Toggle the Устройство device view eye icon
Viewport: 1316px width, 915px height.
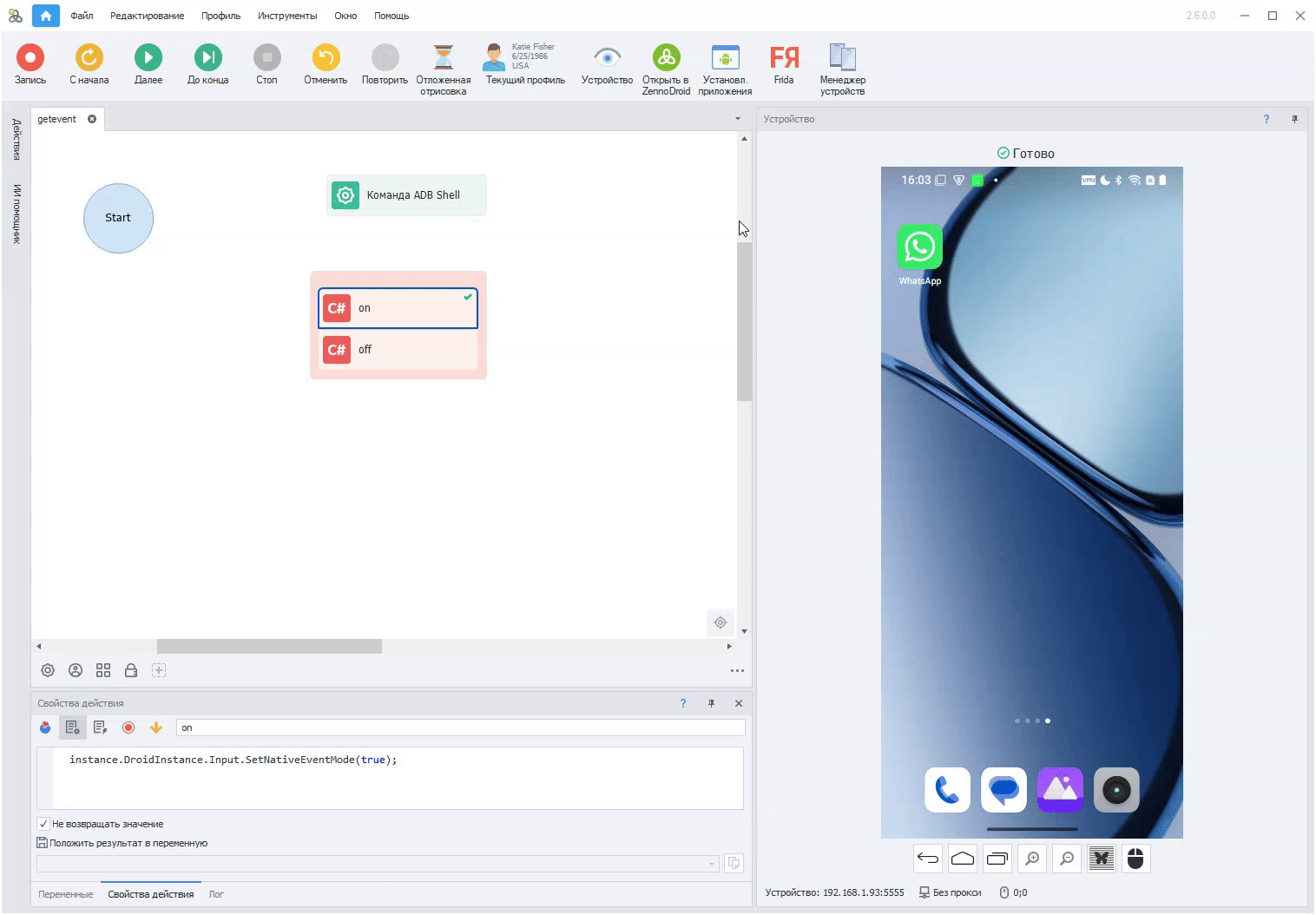click(607, 65)
